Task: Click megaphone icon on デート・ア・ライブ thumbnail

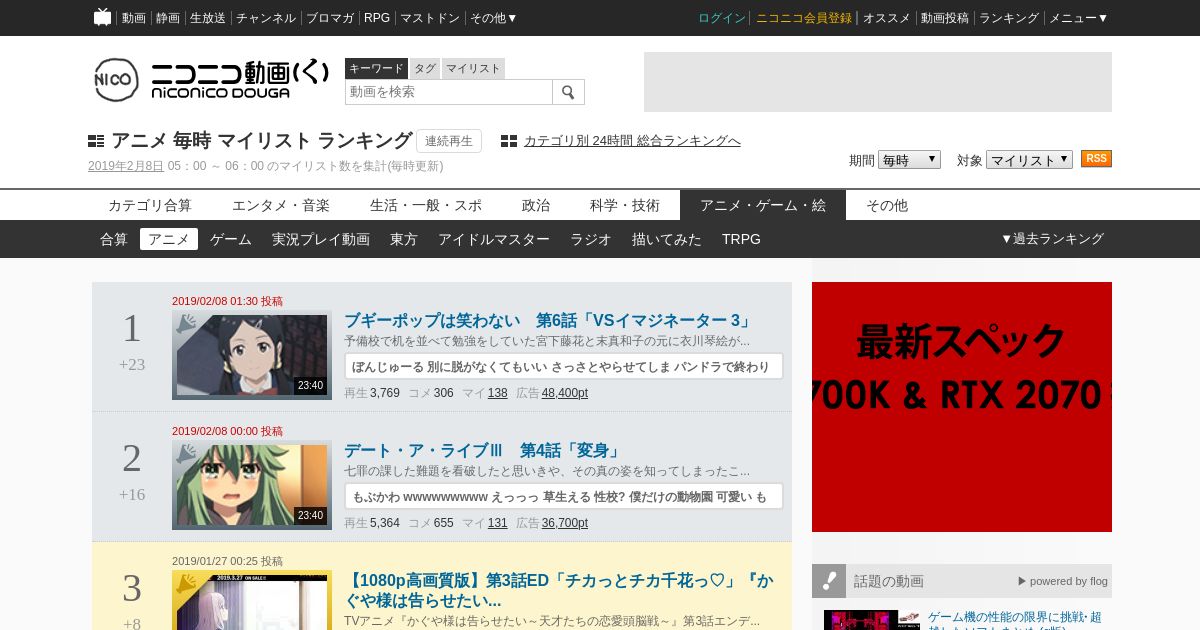Action: pyautogui.click(x=186, y=454)
